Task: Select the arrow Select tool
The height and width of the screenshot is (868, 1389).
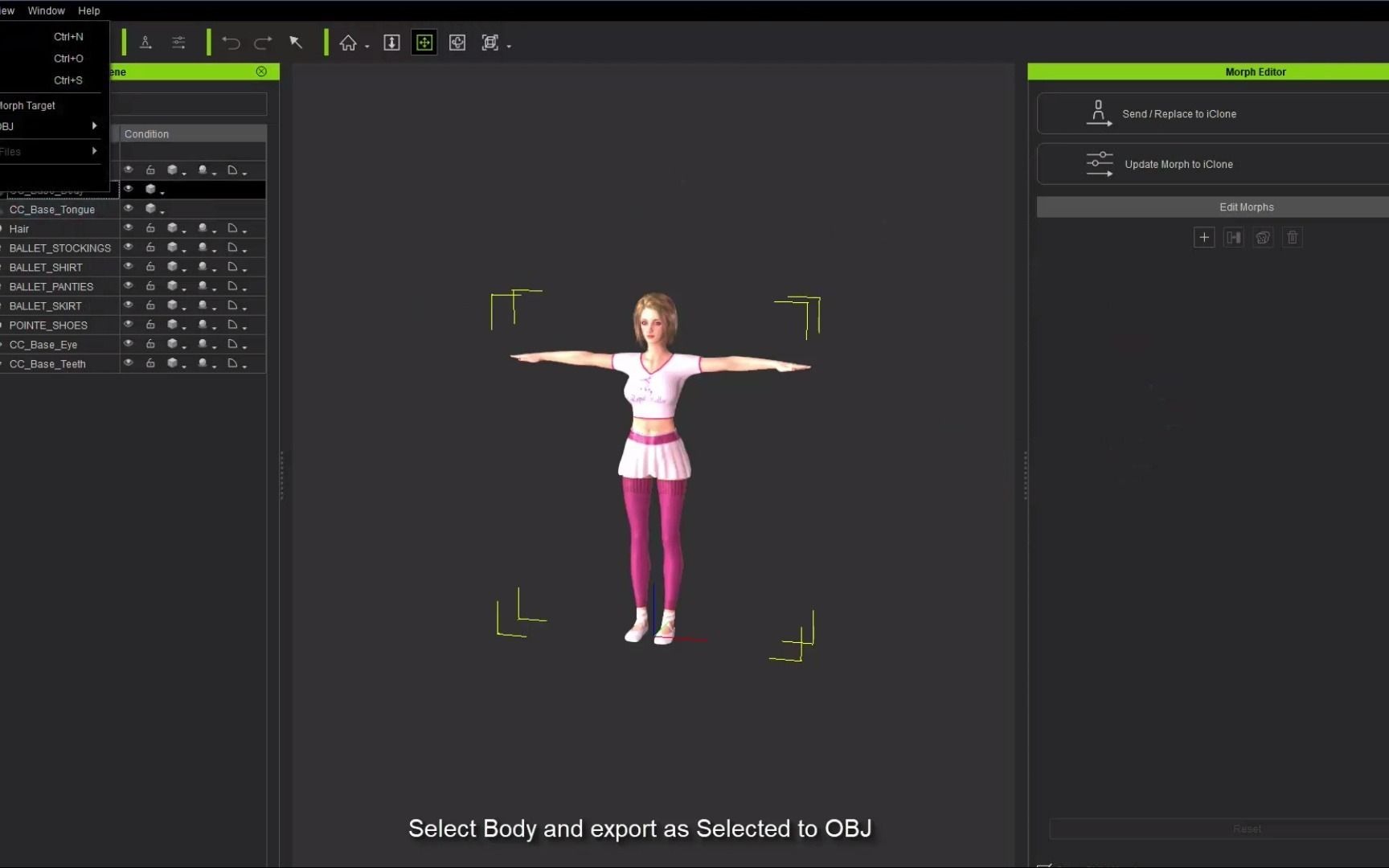Action: tap(296, 43)
